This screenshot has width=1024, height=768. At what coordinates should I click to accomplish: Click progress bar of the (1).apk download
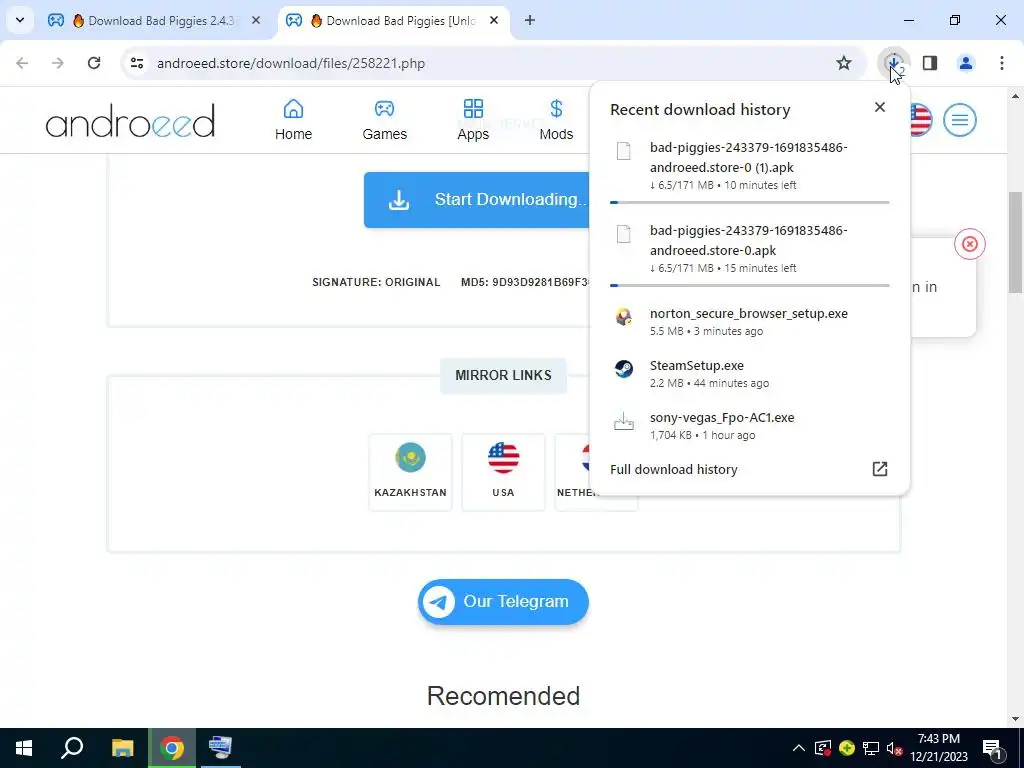(x=749, y=202)
